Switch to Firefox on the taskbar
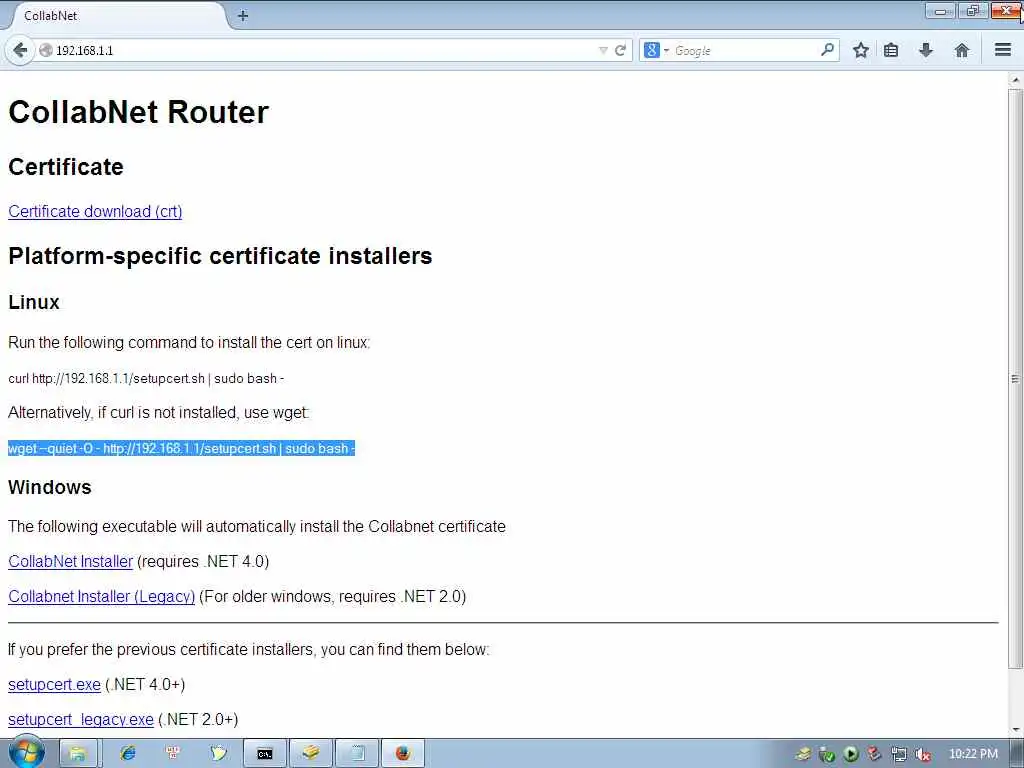1024x768 pixels. point(402,754)
